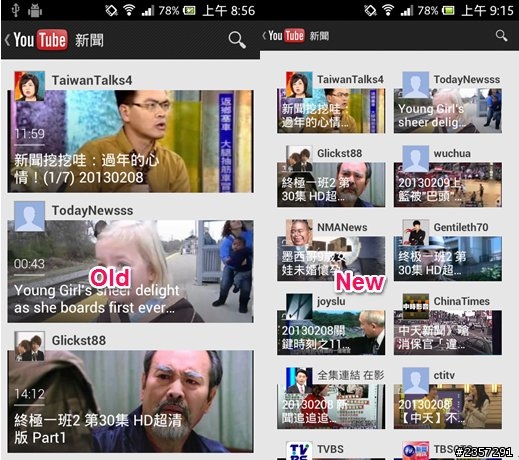This screenshot has width=519, height=460.
Task: Tap the YouTube logo in the New layout header
Action: [x=286, y=36]
